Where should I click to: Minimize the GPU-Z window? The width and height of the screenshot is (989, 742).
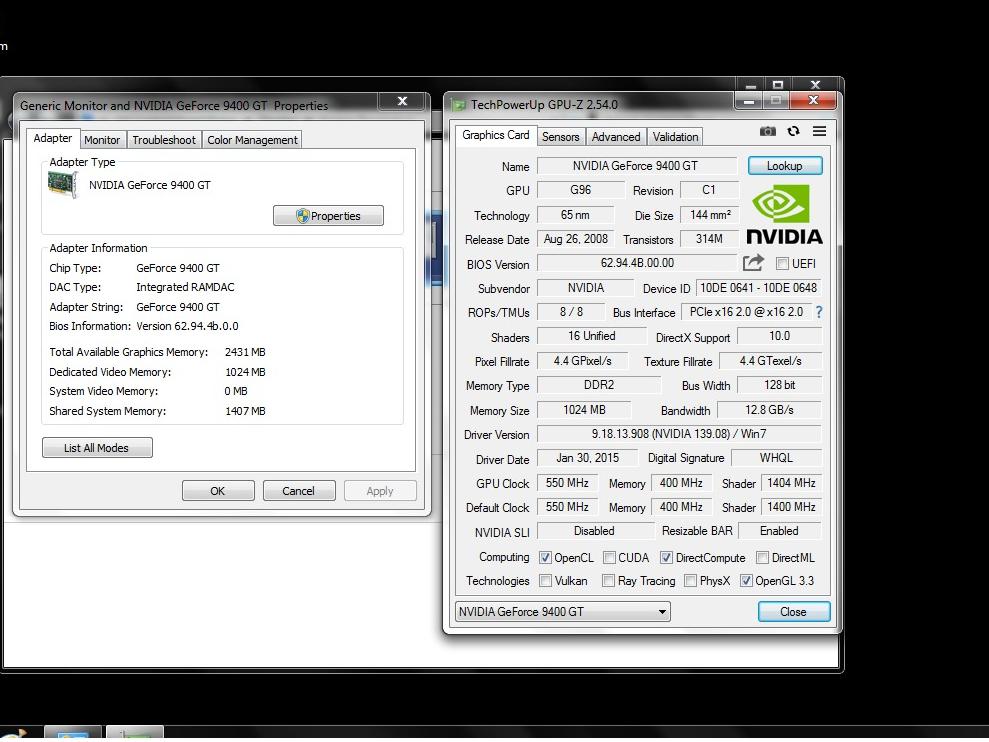pos(749,101)
